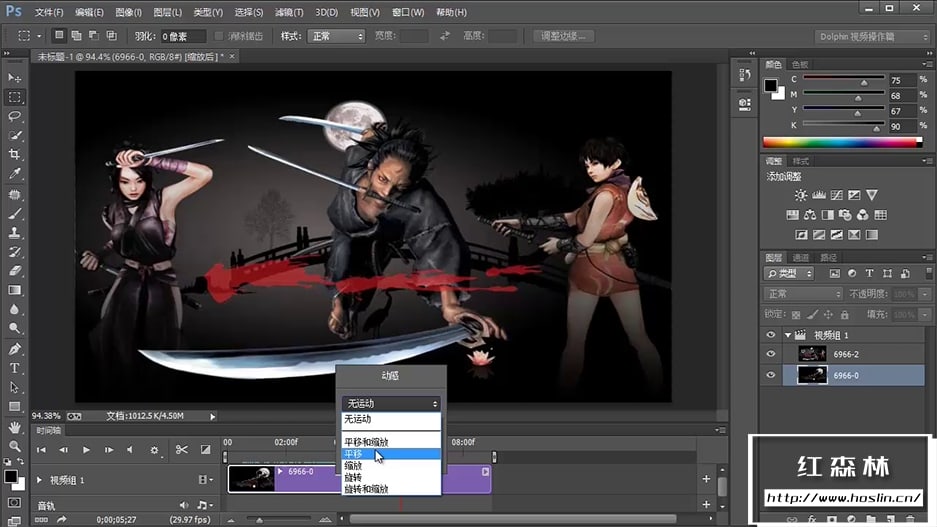Click the render video arrow button

(62, 520)
